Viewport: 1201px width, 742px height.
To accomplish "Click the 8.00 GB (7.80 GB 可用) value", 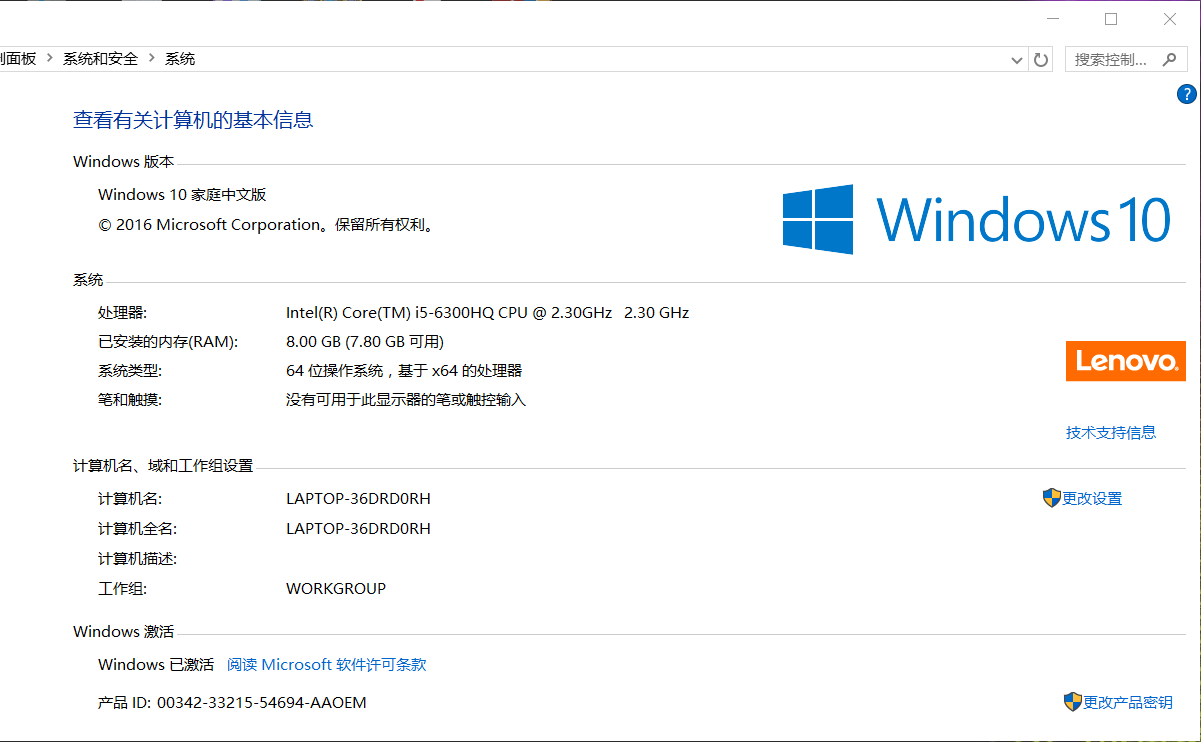I will point(365,341).
